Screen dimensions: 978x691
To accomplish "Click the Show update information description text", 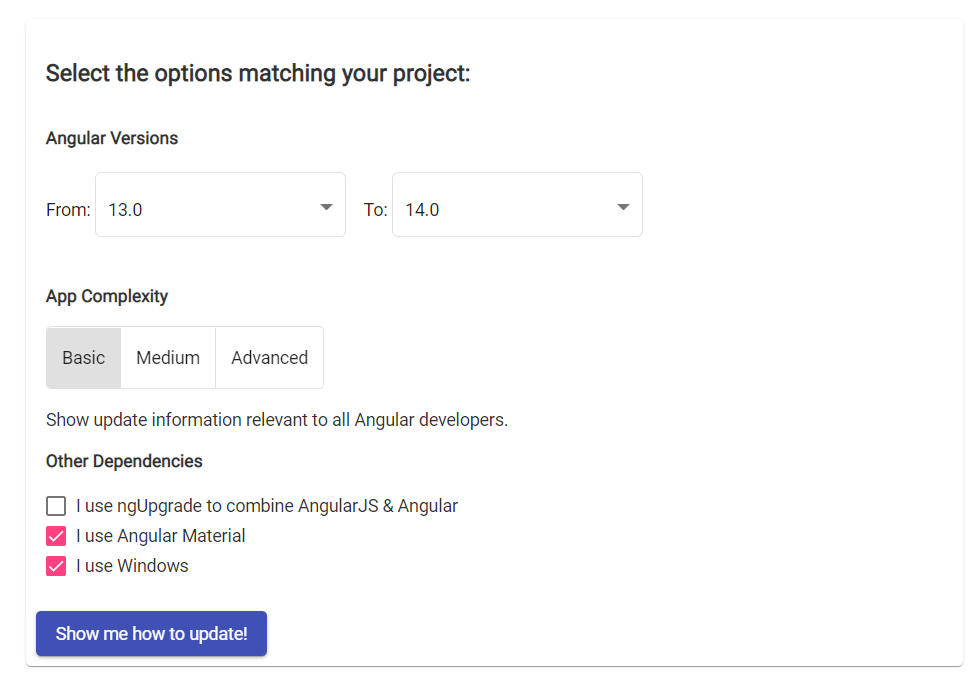I will coord(277,420).
